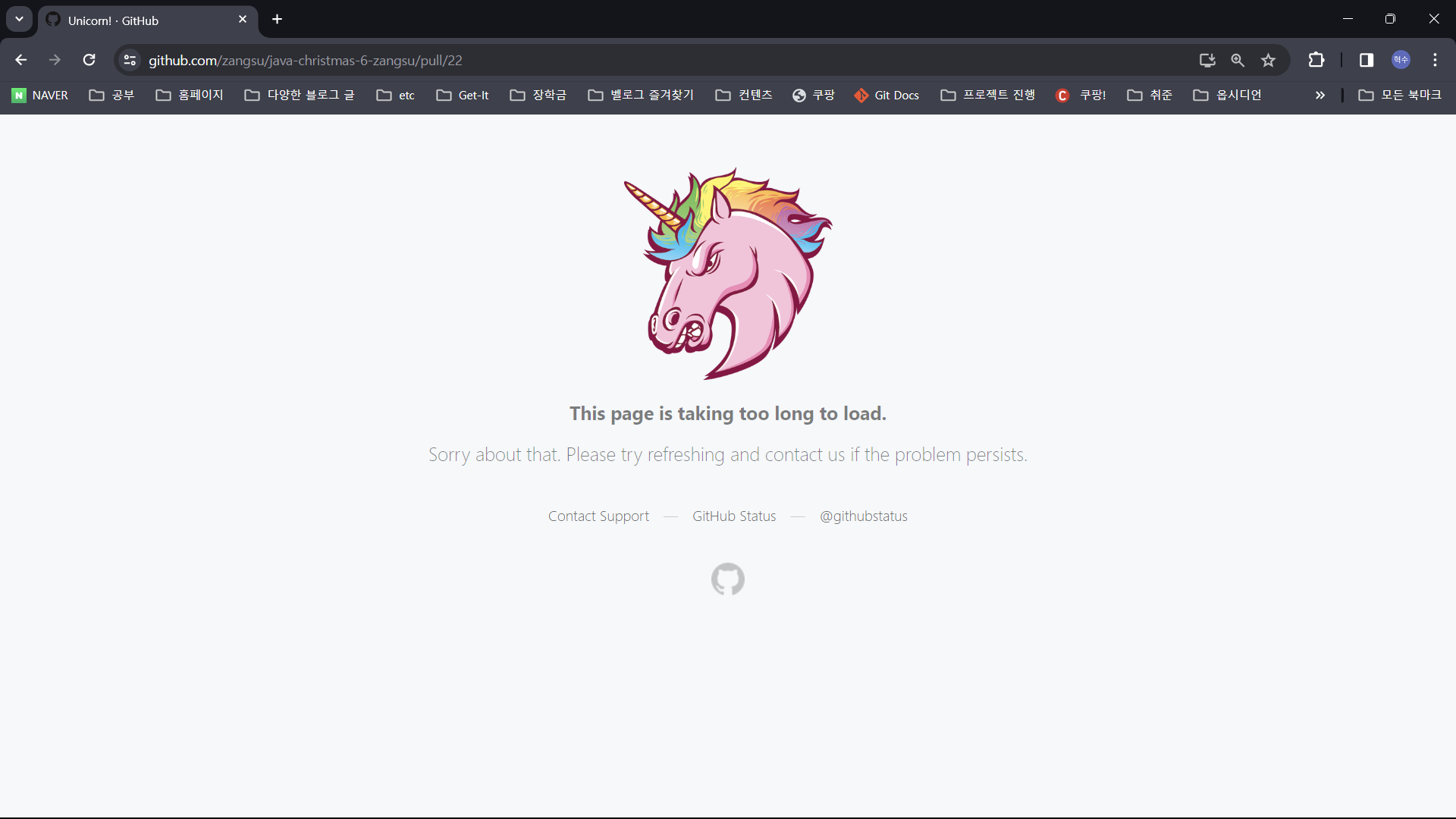This screenshot has width=1456, height=819.
Task: Click the Contact Support link
Action: coord(598,516)
